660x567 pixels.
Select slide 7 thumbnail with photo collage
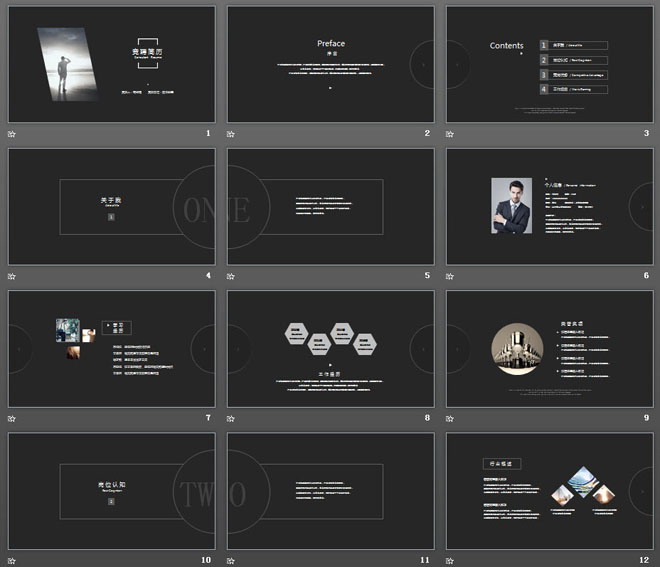point(112,349)
